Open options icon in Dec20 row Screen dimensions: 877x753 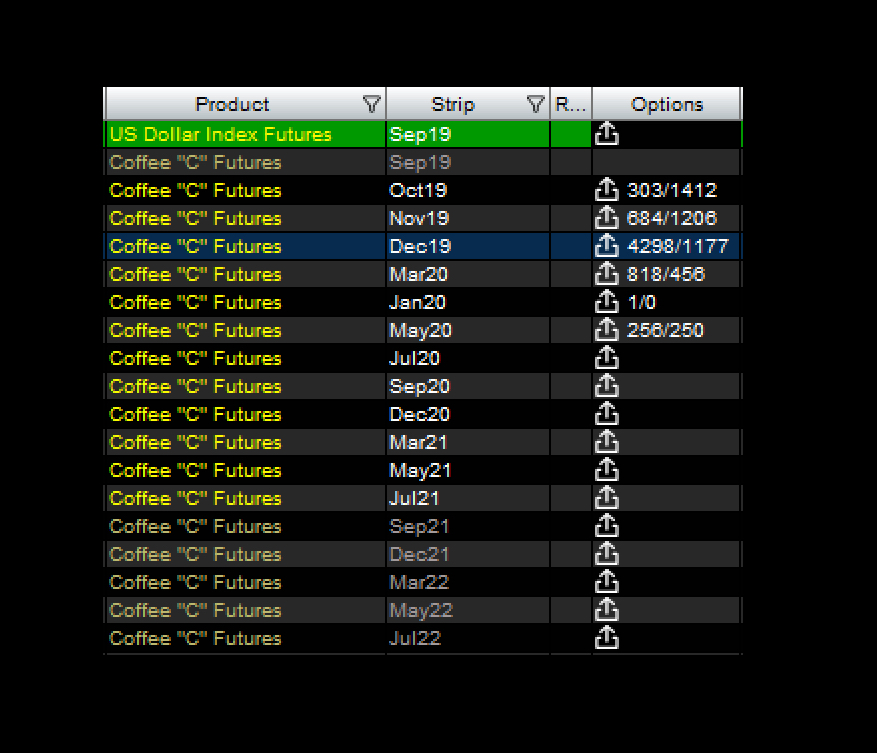(x=606, y=413)
